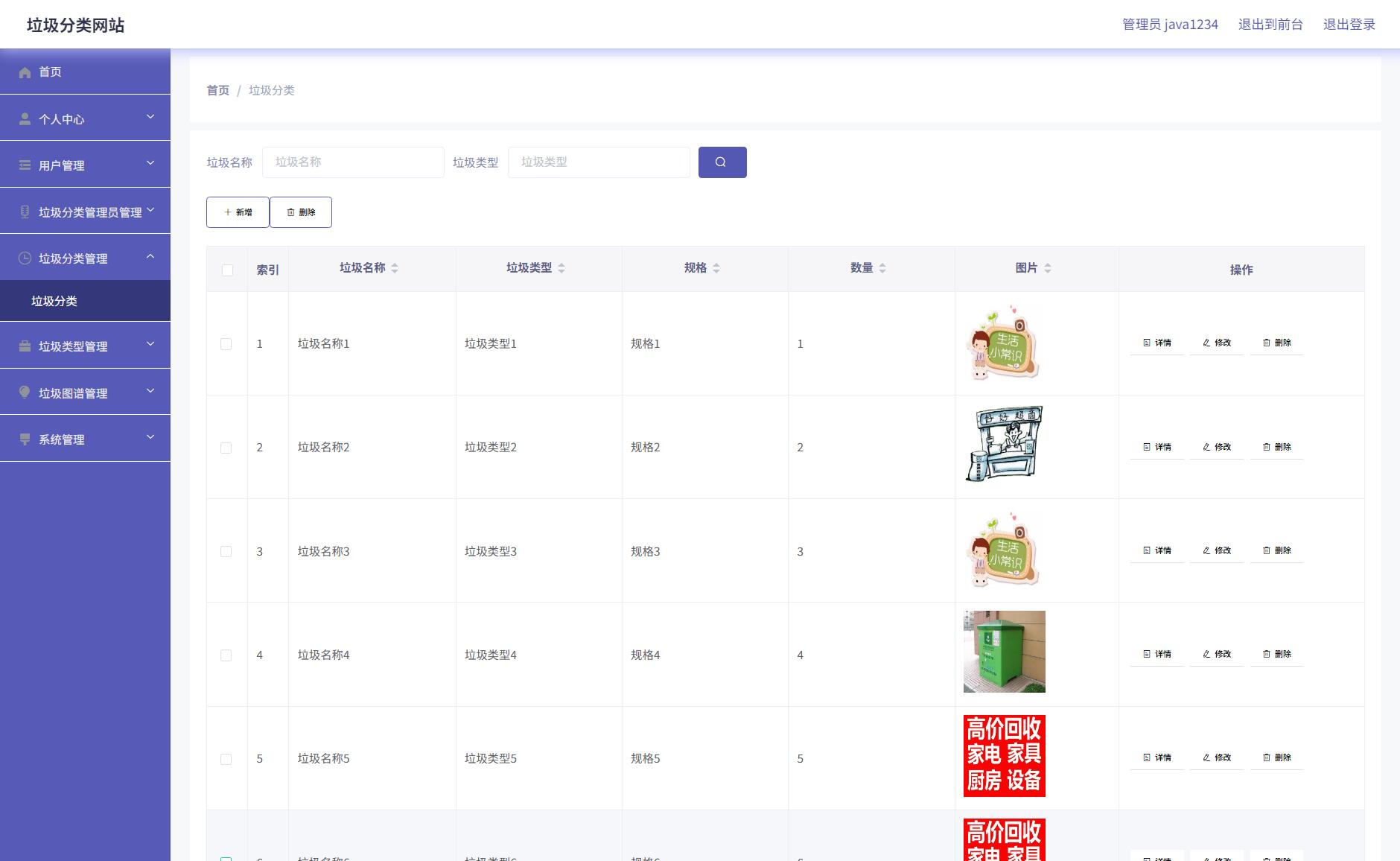Click the 垃圾分类网站 site title

click(75, 25)
